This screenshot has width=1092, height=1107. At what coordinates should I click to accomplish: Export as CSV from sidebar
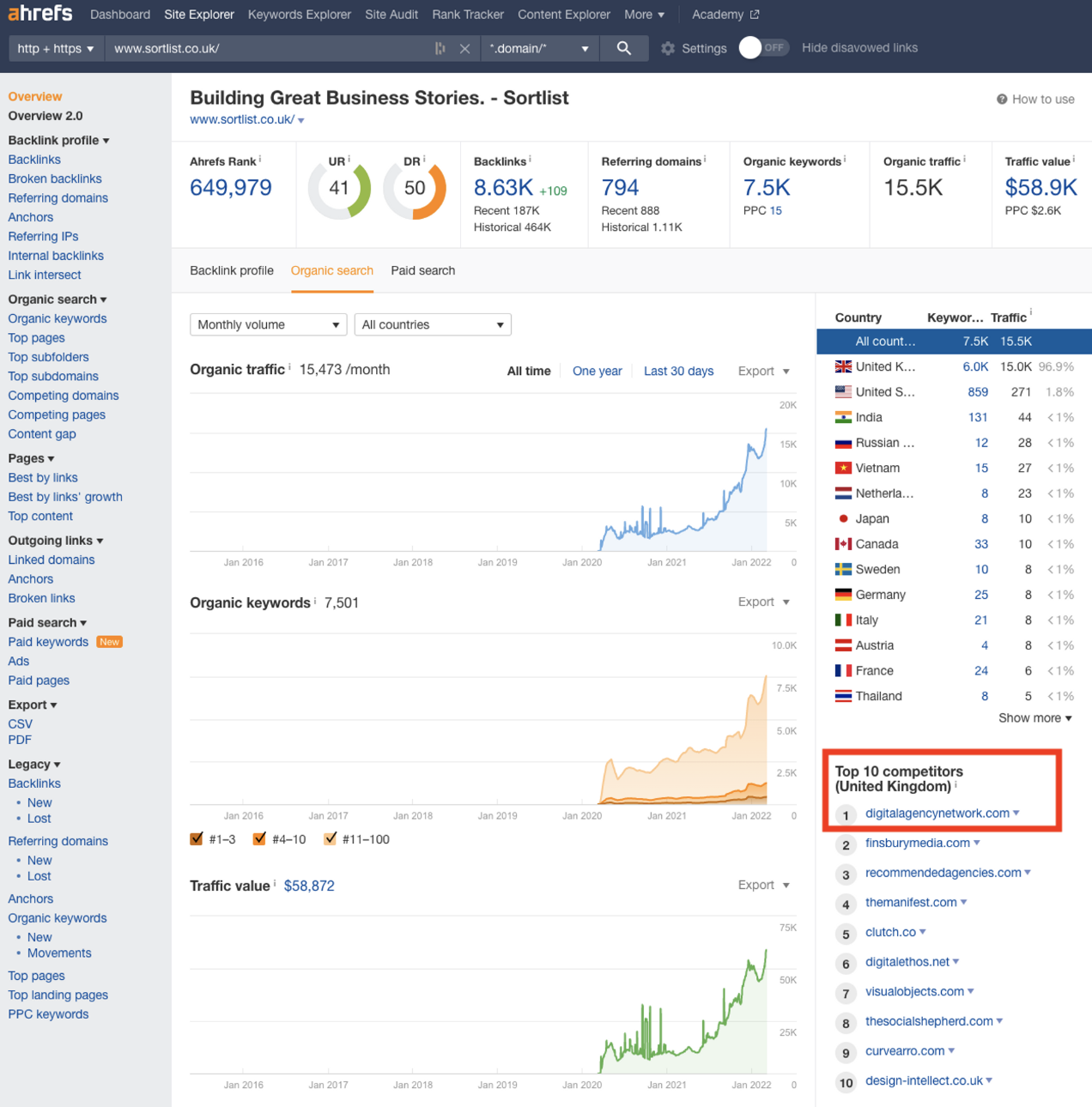pyautogui.click(x=21, y=724)
